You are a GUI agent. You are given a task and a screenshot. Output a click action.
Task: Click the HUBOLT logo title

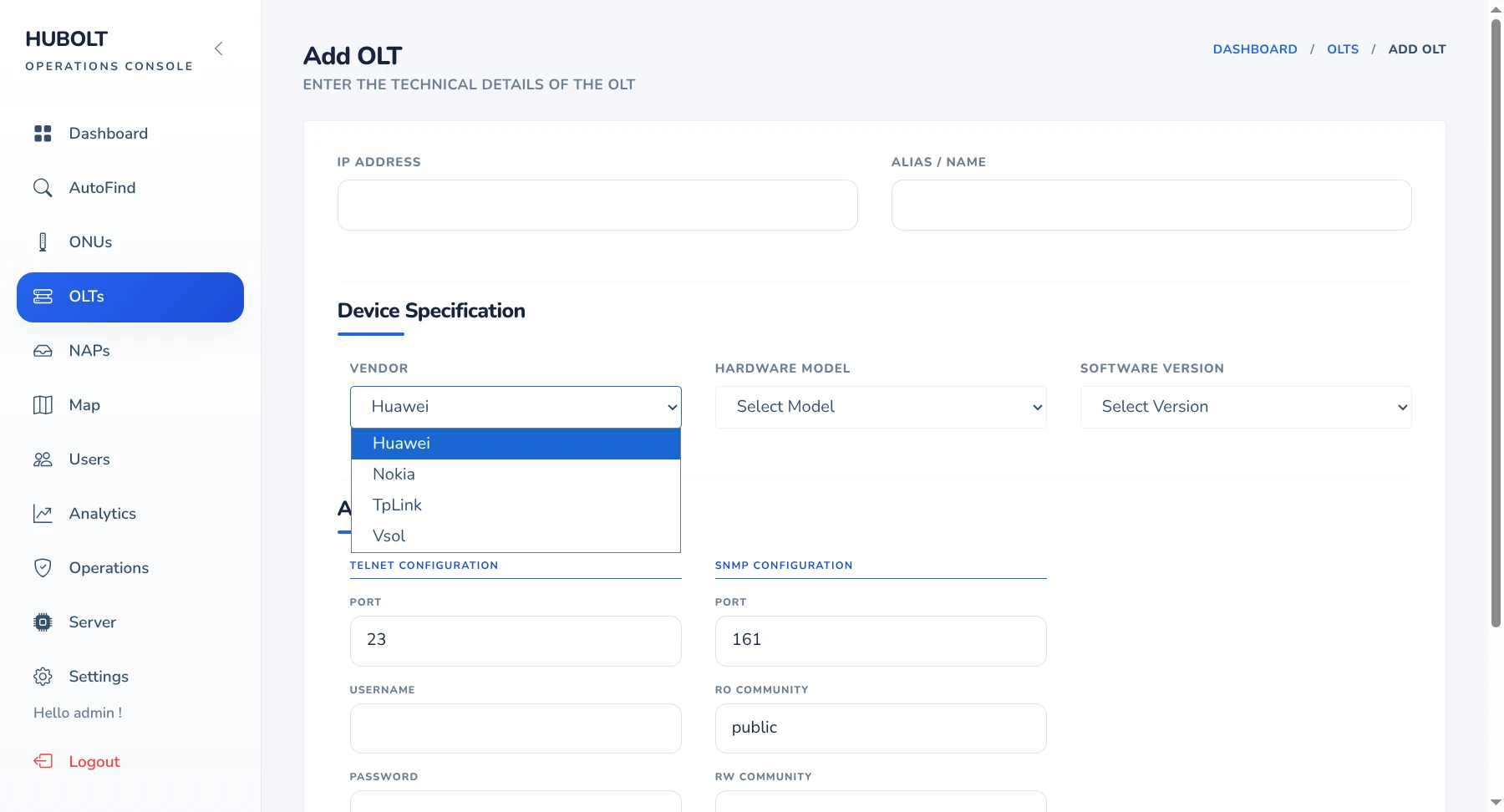pos(67,39)
